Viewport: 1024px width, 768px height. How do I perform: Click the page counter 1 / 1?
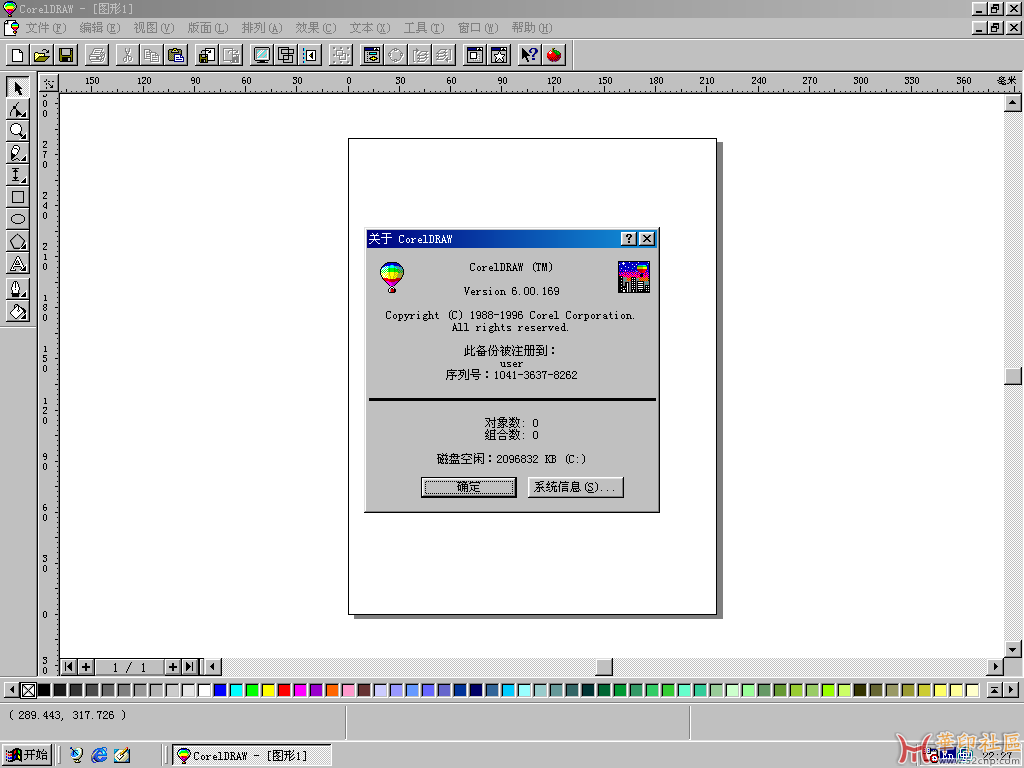pyautogui.click(x=129, y=667)
